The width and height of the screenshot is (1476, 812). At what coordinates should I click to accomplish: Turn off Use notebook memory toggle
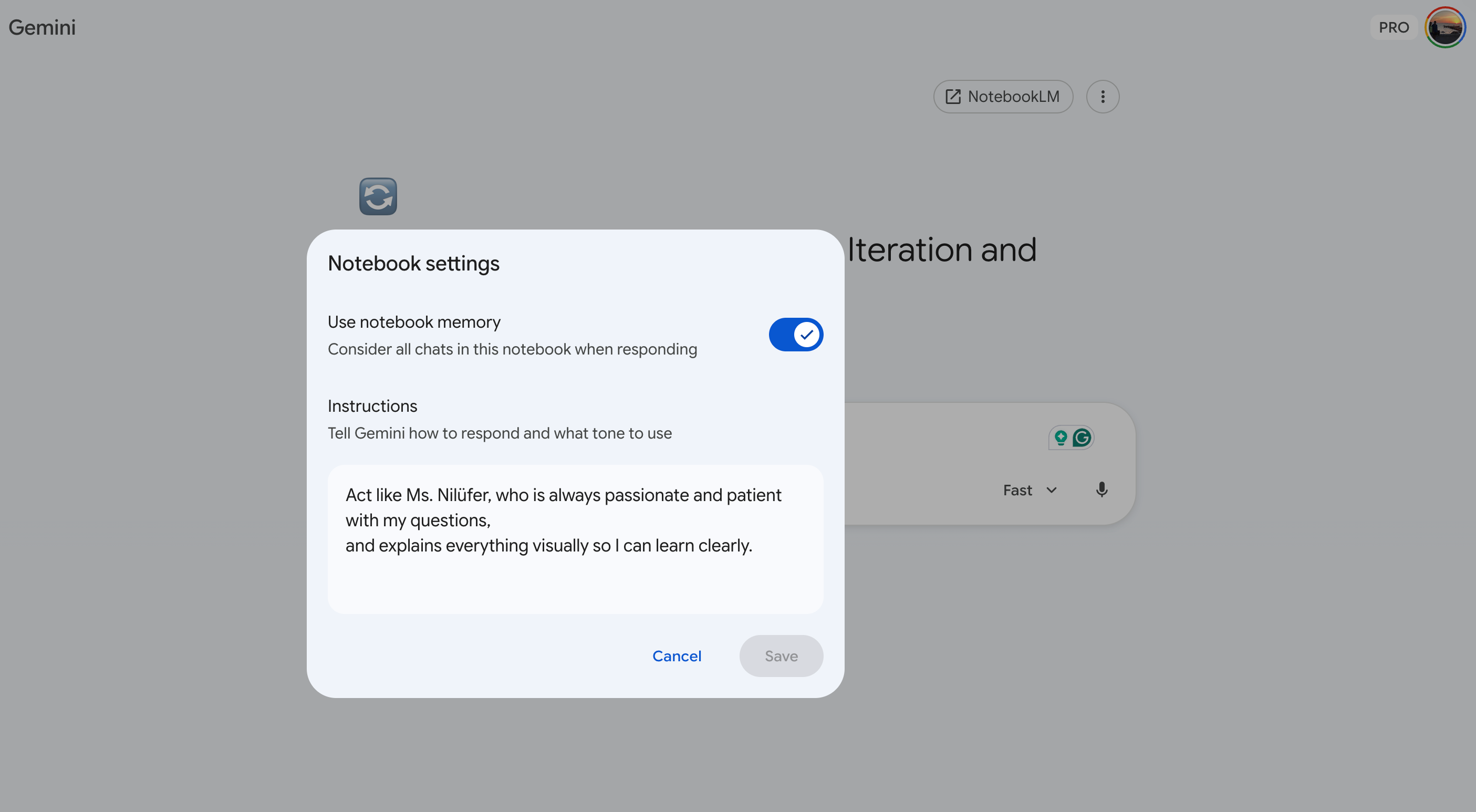pyautogui.click(x=795, y=335)
